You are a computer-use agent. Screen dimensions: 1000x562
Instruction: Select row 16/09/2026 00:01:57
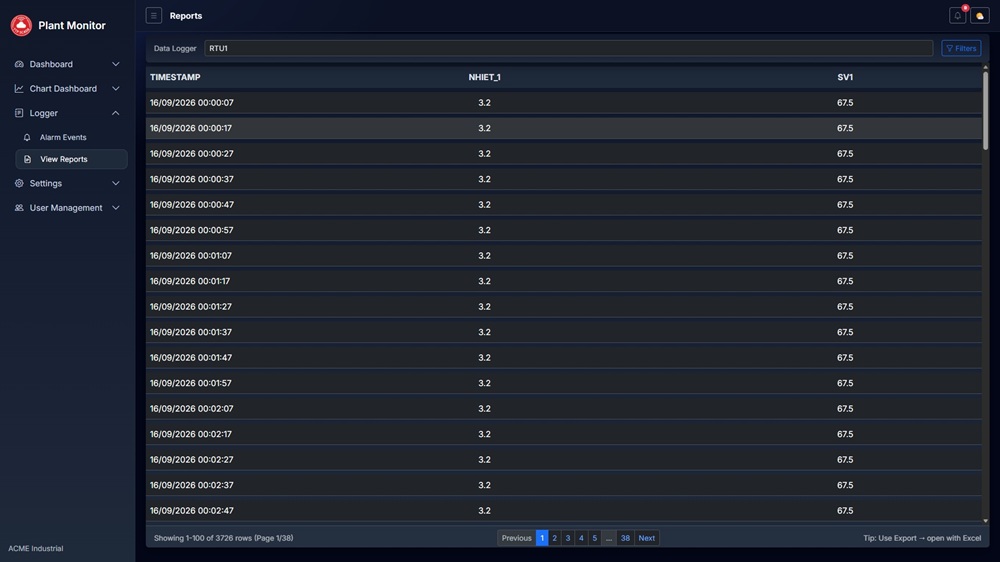[564, 383]
